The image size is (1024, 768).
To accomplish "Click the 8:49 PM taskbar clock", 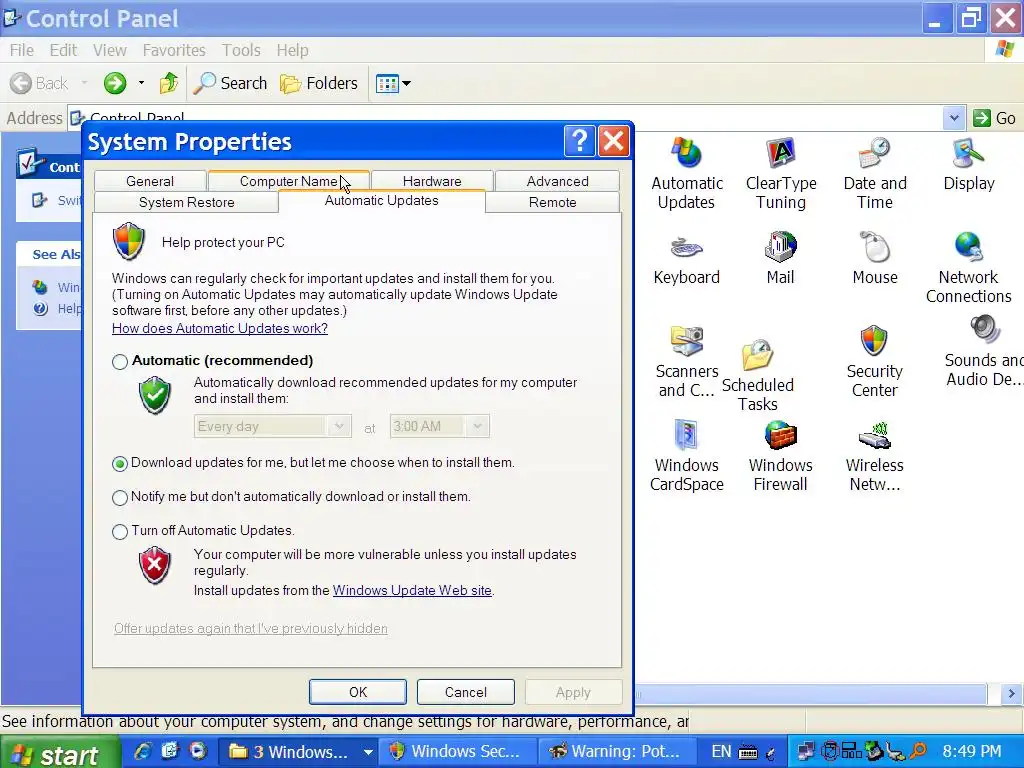I will [972, 752].
